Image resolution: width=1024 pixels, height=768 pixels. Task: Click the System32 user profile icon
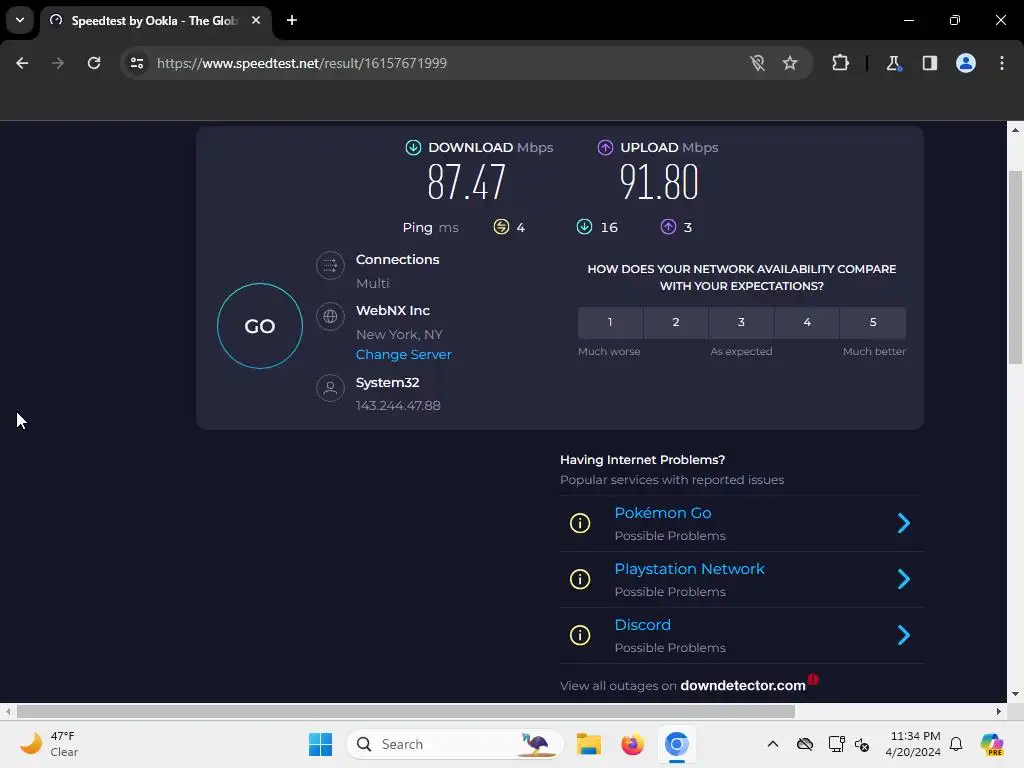coord(330,389)
